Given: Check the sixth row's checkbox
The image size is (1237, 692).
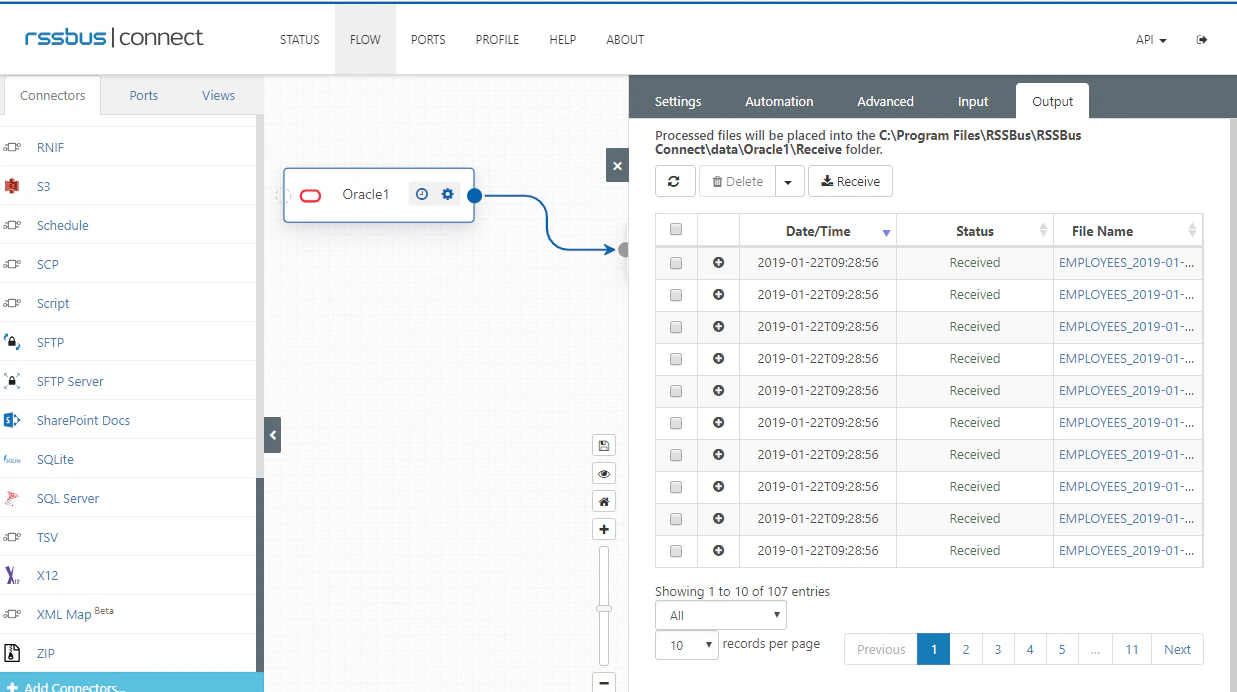Looking at the screenshot, I should pos(676,423).
